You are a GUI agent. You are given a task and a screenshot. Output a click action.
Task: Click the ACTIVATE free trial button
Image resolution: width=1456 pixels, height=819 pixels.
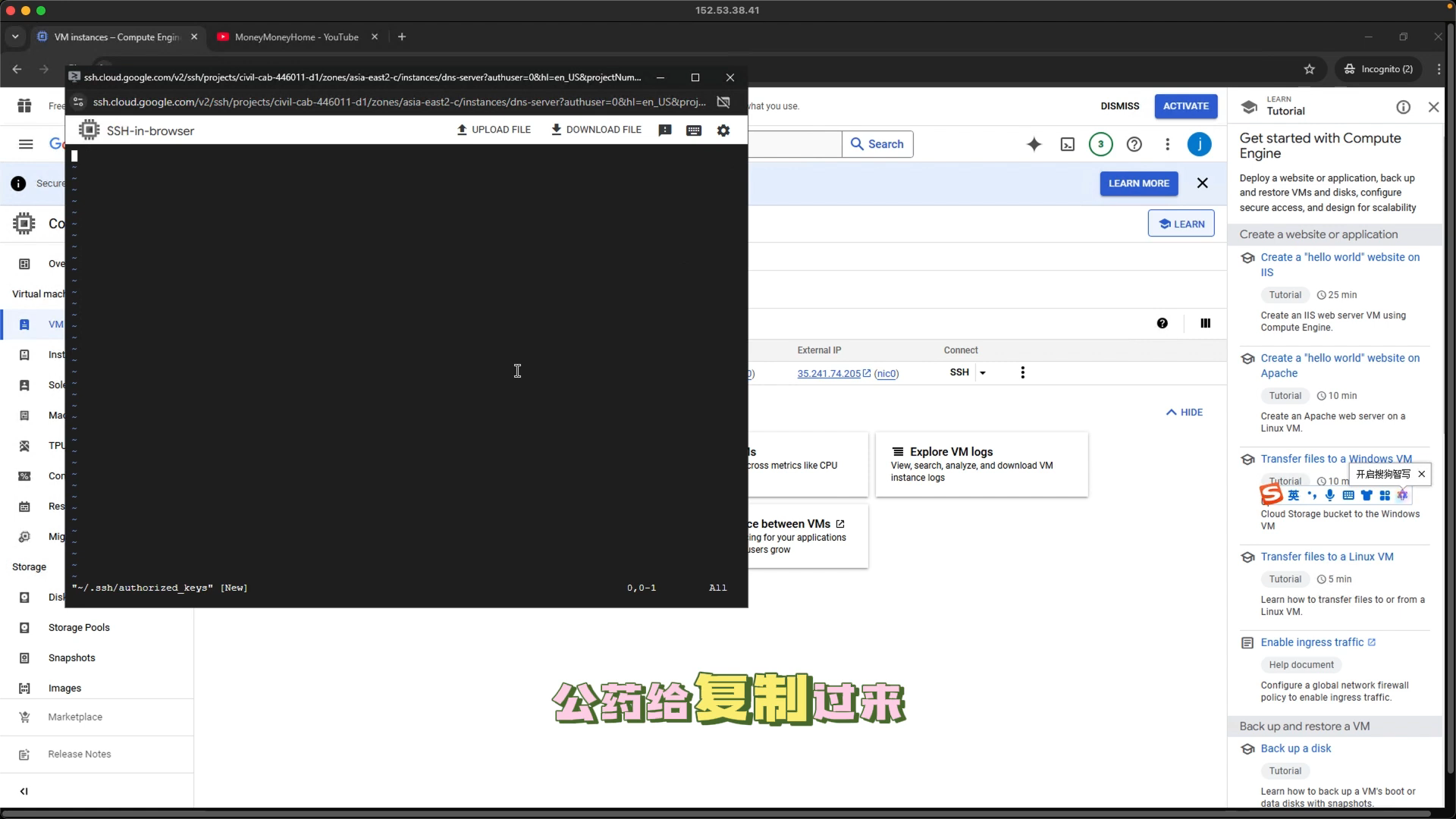1186,106
